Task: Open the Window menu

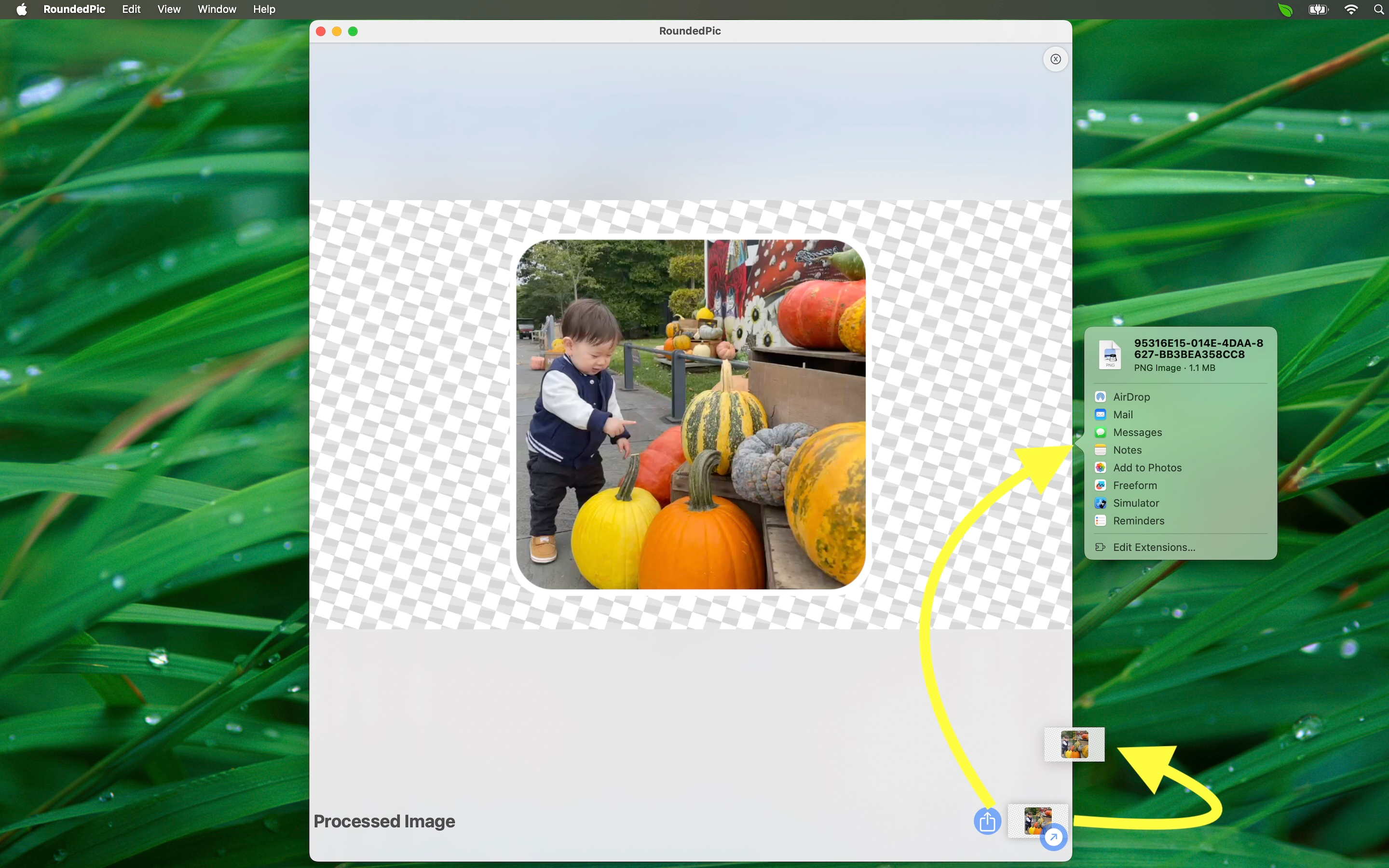Action: tap(217, 9)
